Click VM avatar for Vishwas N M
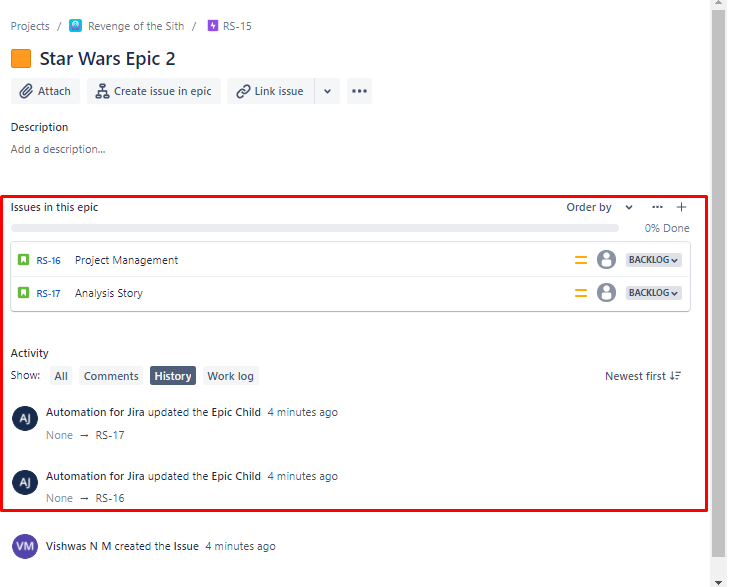 point(25,546)
